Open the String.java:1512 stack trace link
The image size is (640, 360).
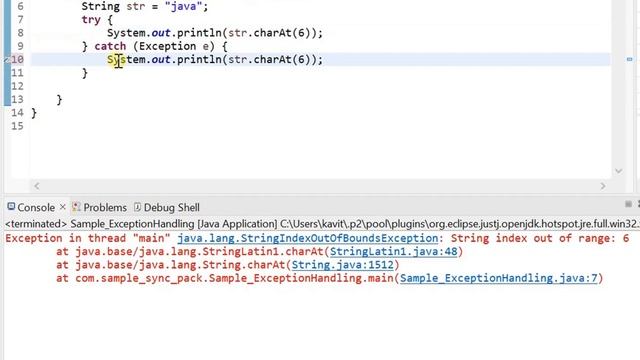point(342,265)
